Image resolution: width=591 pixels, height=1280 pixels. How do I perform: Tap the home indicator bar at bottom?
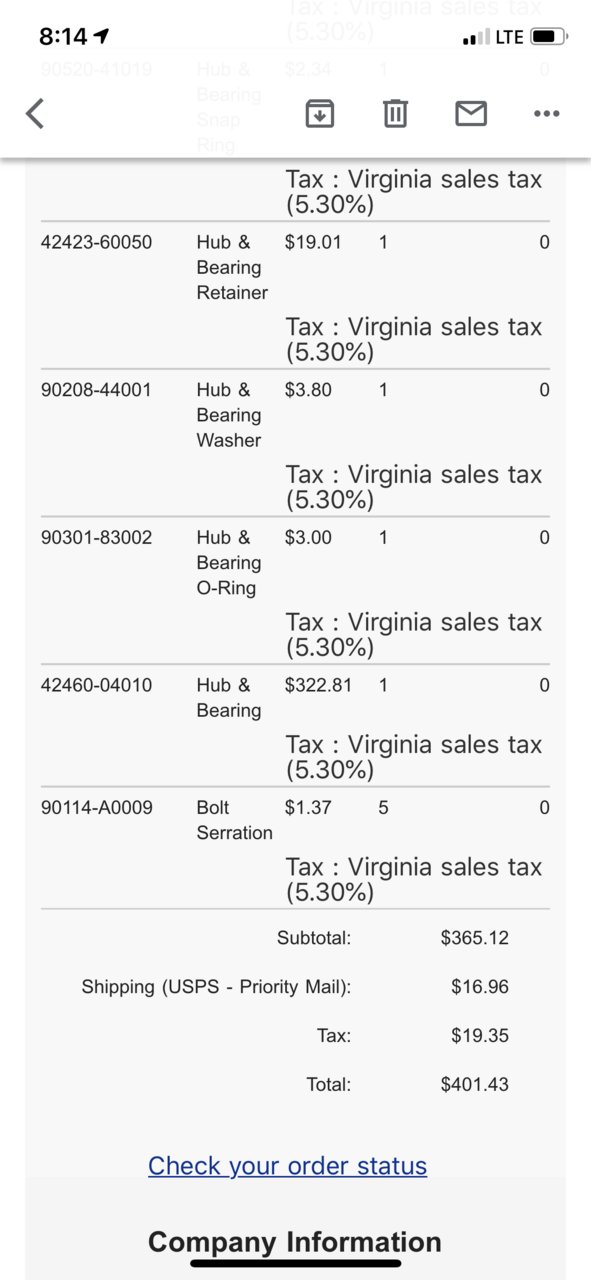(296, 1263)
